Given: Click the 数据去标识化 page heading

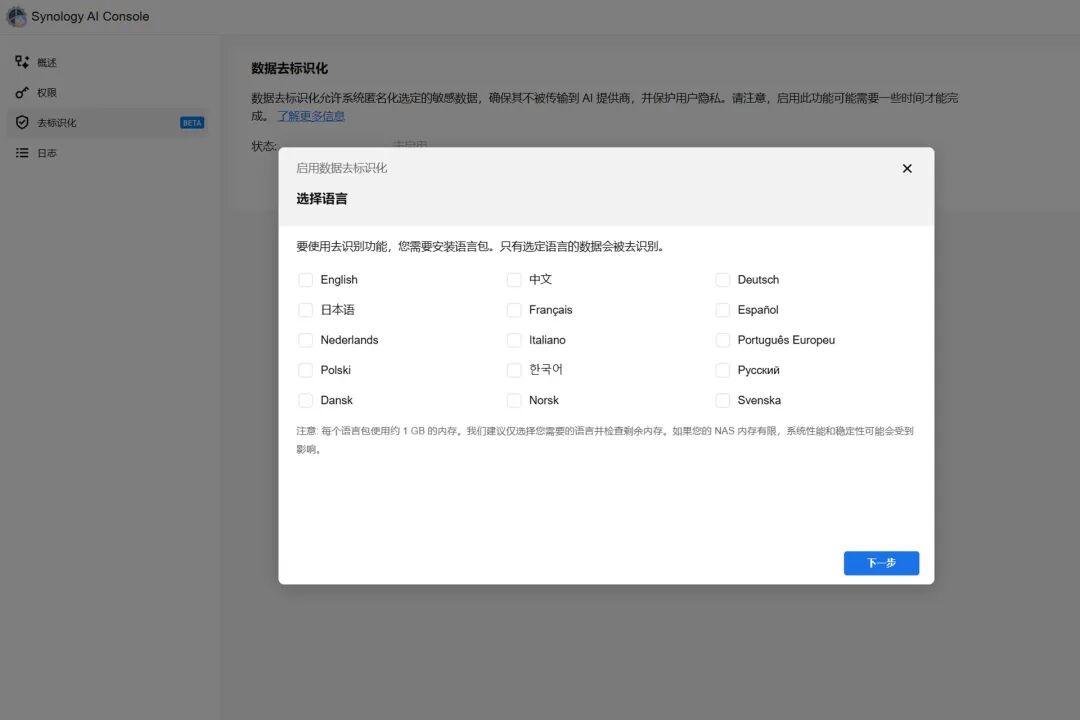Looking at the screenshot, I should coord(289,68).
